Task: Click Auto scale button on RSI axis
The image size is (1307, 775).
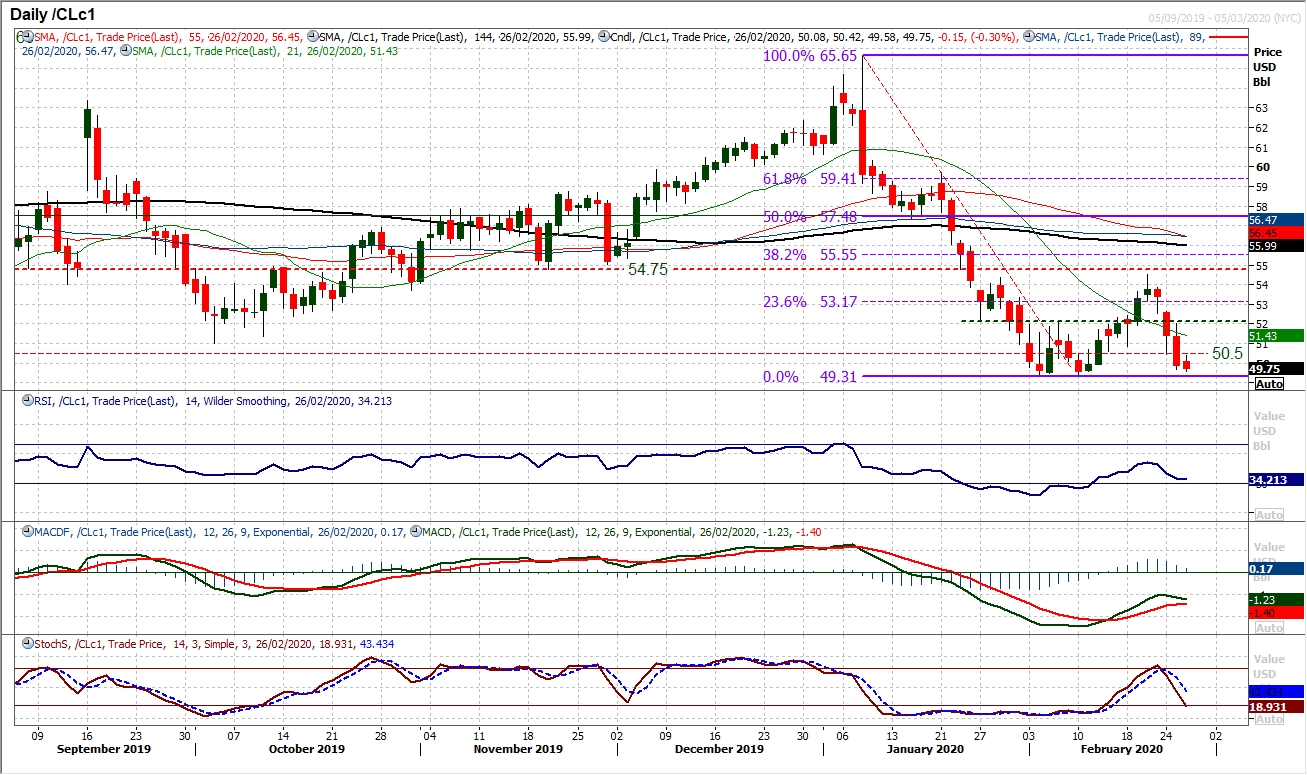Action: pos(1268,514)
